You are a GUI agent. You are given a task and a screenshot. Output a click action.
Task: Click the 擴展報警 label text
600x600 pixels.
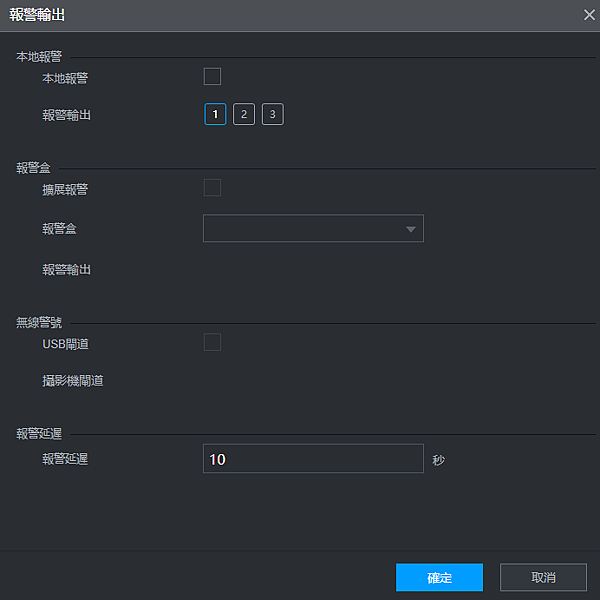tap(65, 189)
